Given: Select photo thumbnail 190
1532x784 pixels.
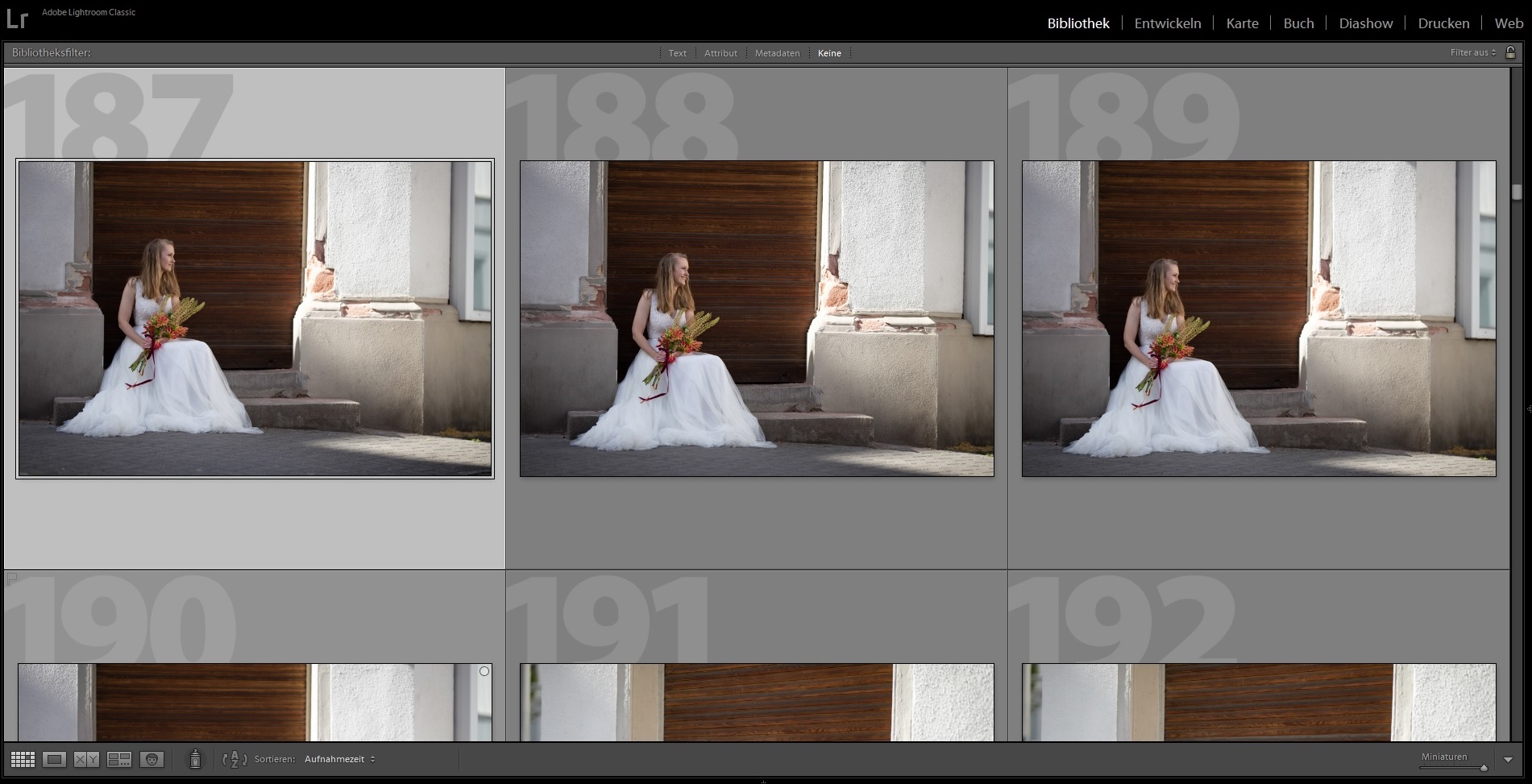Looking at the screenshot, I should point(255,703).
